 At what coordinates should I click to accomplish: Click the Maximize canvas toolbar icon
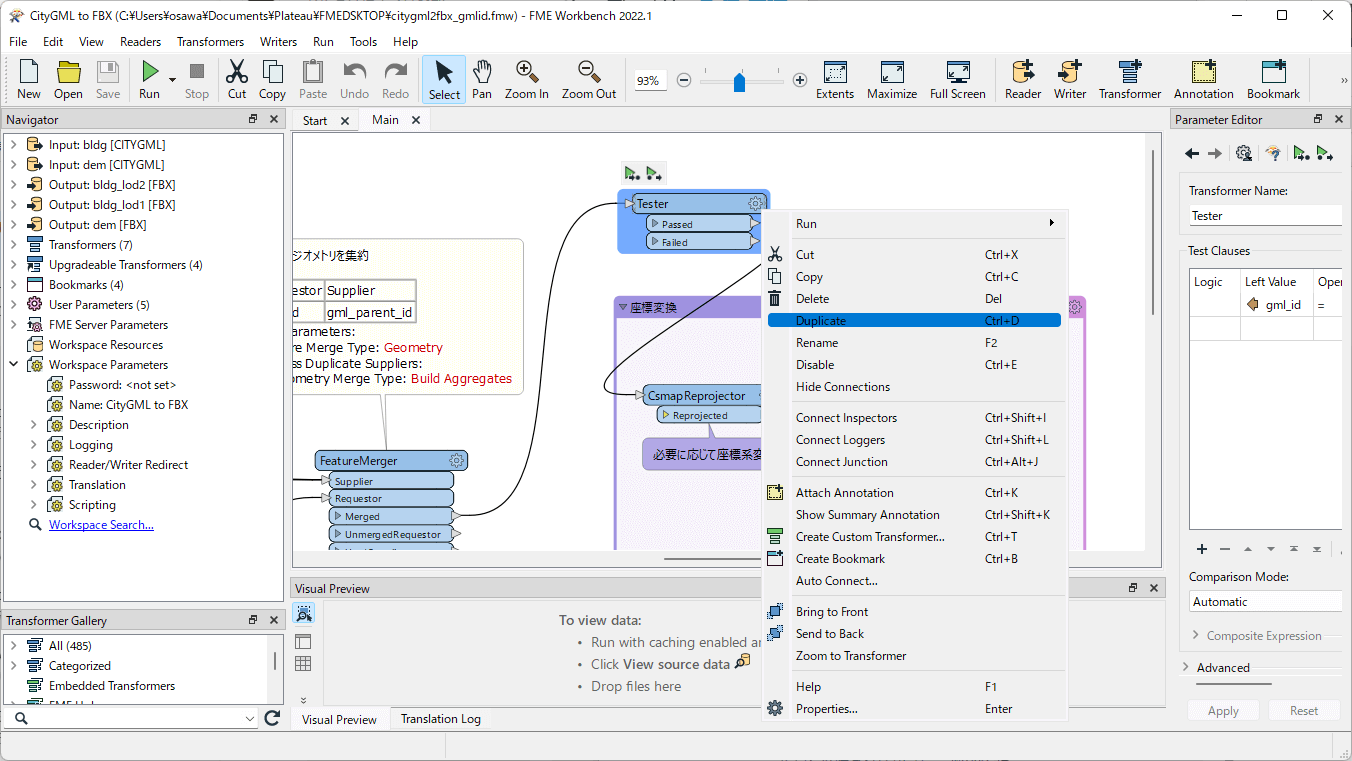tap(892, 72)
